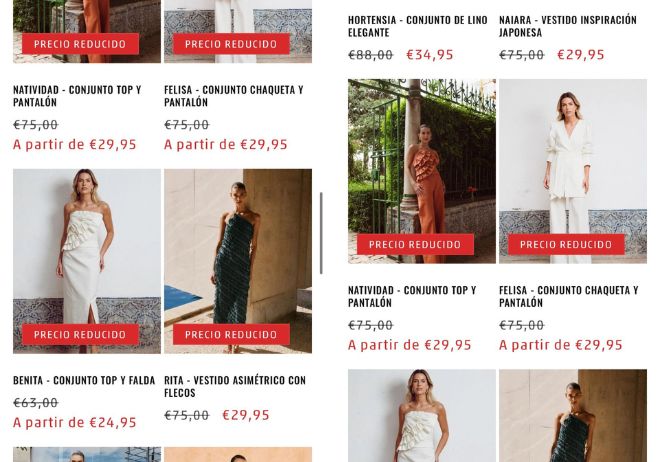This screenshot has width=660, height=462.
Task: Click the white blazer and trousers photo in right panel
Action: tap(573, 171)
